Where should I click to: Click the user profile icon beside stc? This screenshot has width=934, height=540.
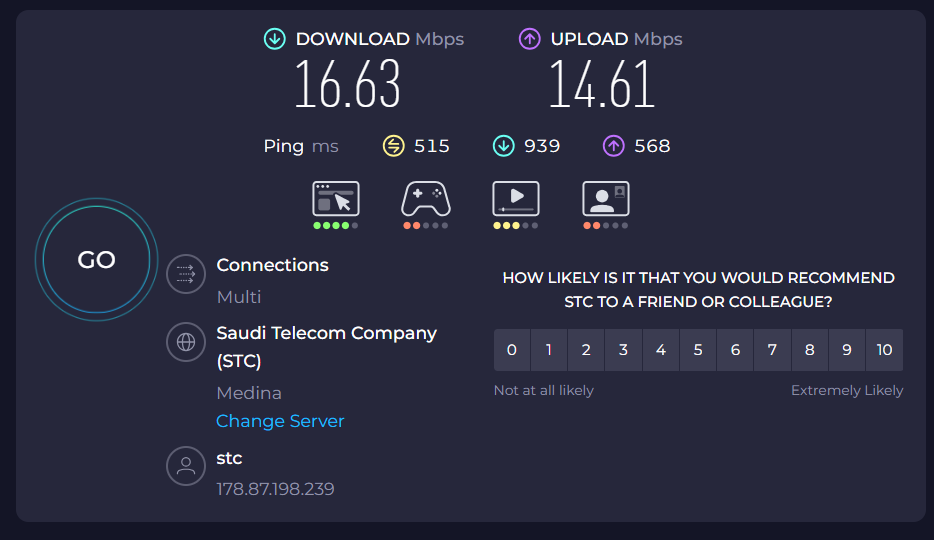pyautogui.click(x=185, y=466)
